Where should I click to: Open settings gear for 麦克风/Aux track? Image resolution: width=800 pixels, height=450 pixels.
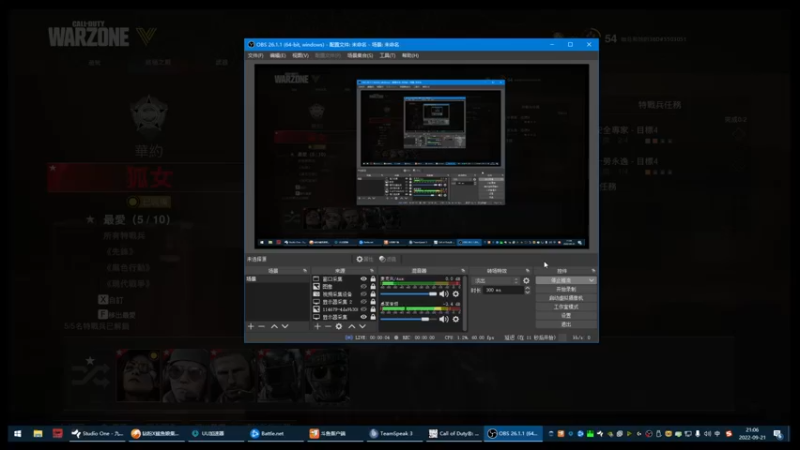(456, 294)
